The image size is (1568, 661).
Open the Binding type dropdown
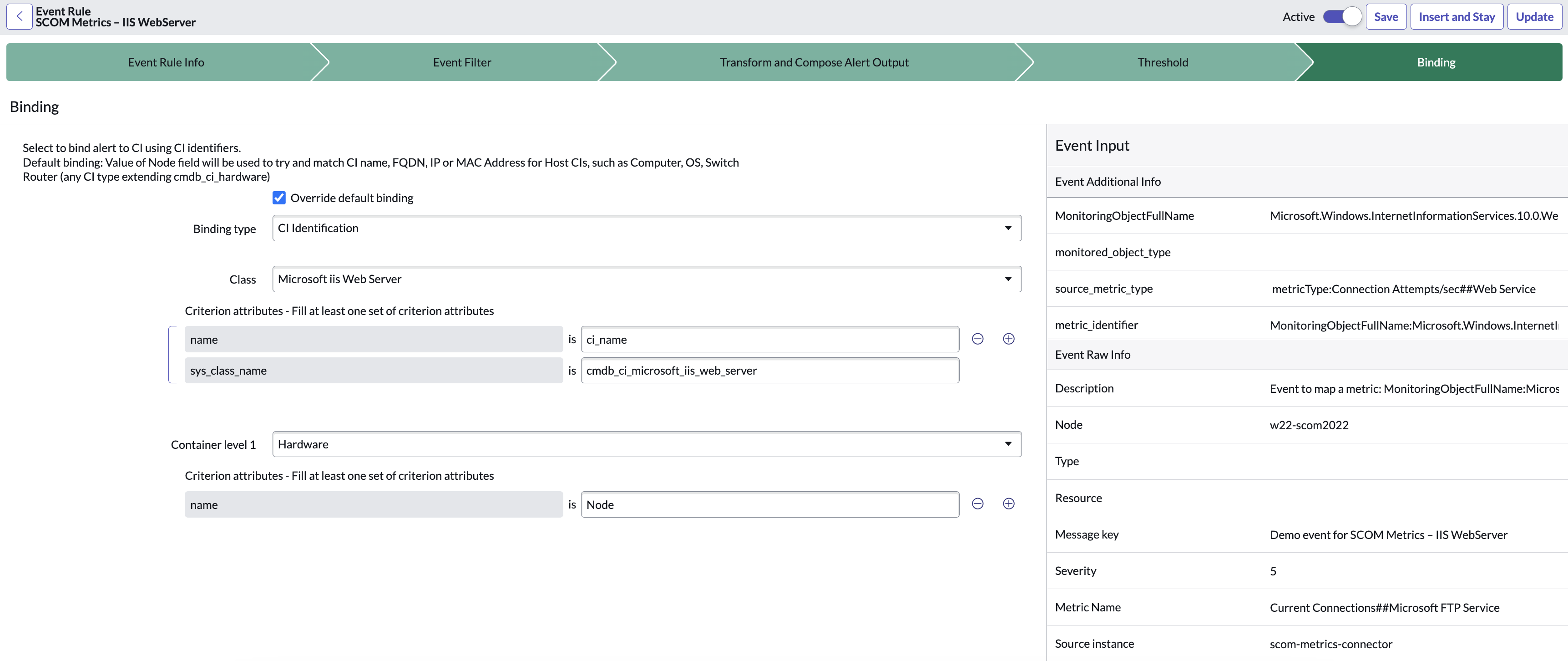(x=647, y=228)
